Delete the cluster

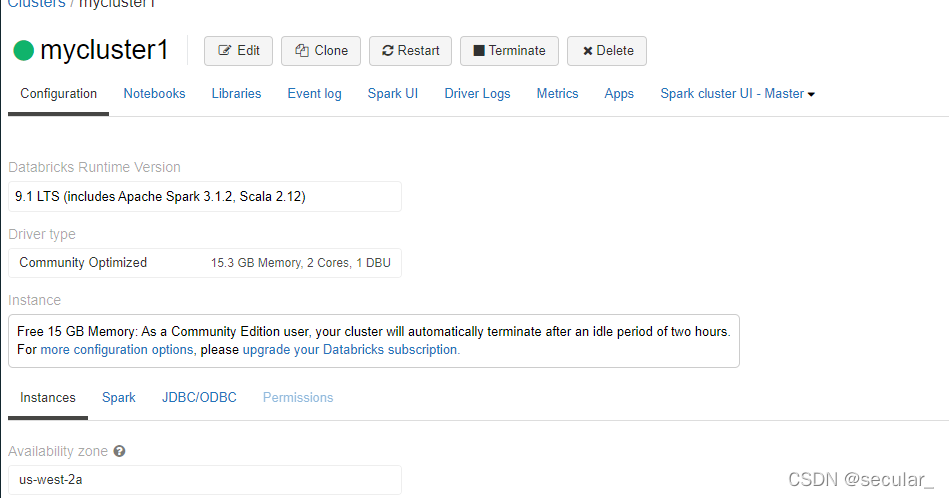606,51
